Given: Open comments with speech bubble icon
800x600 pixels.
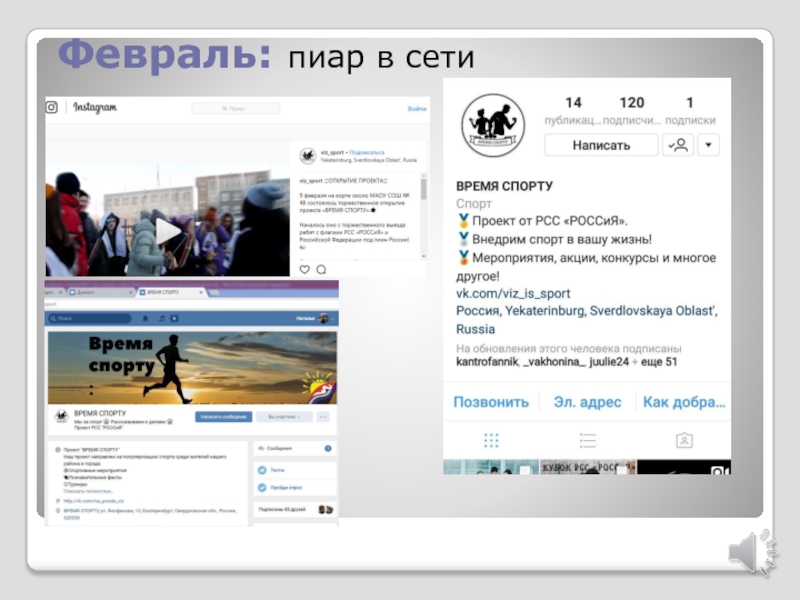Looking at the screenshot, I should (321, 269).
